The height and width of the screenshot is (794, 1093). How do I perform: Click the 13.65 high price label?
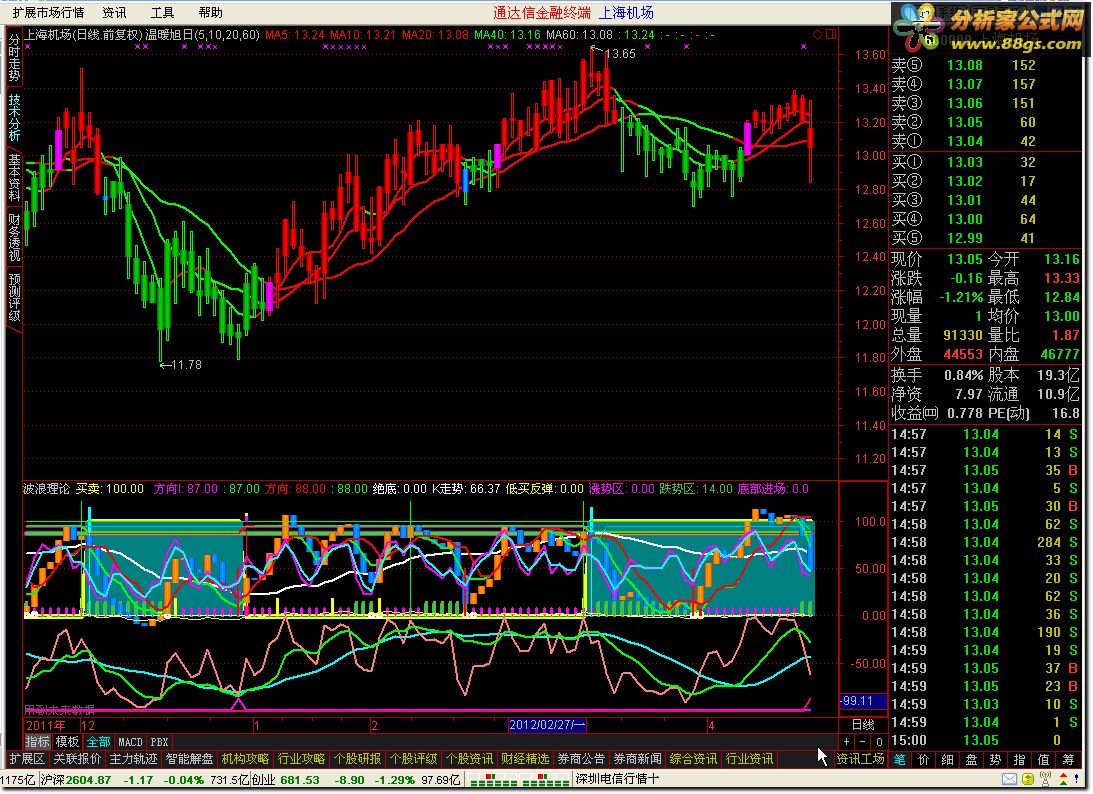pyautogui.click(x=620, y=54)
